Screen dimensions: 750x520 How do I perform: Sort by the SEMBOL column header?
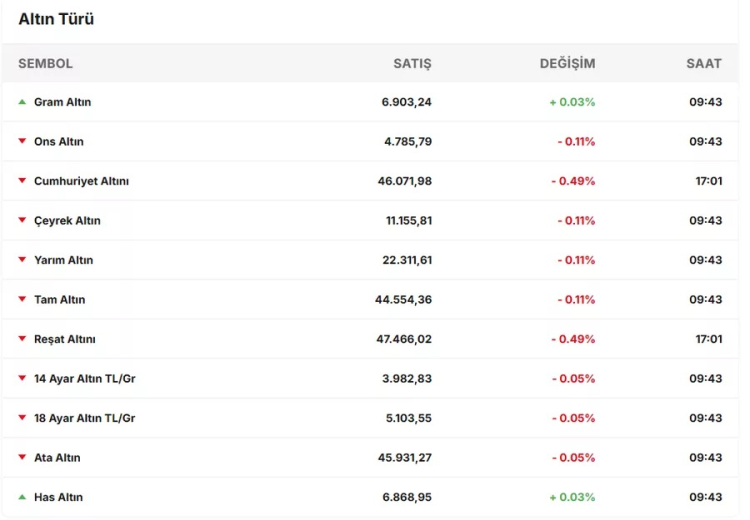[45, 63]
